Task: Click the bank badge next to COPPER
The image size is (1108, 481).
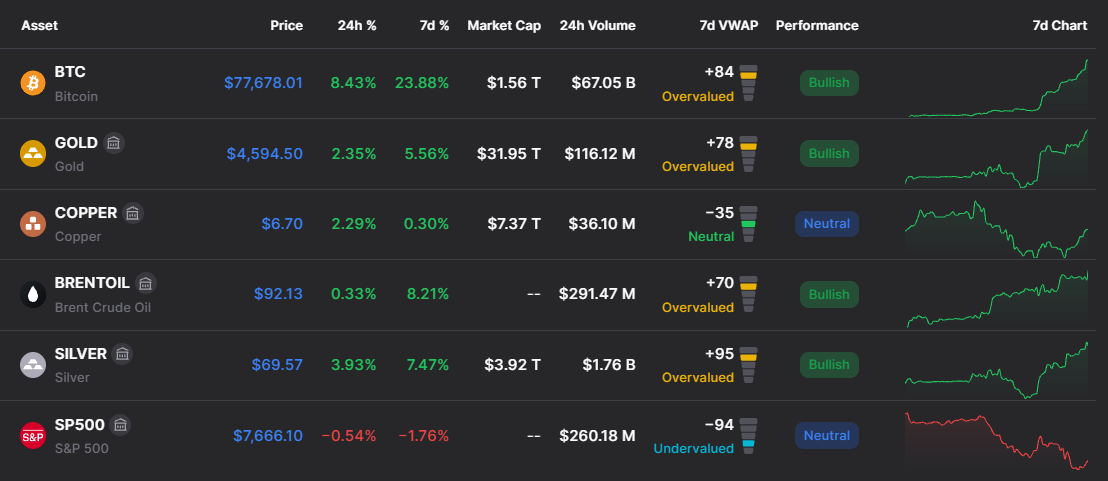Action: [133, 213]
